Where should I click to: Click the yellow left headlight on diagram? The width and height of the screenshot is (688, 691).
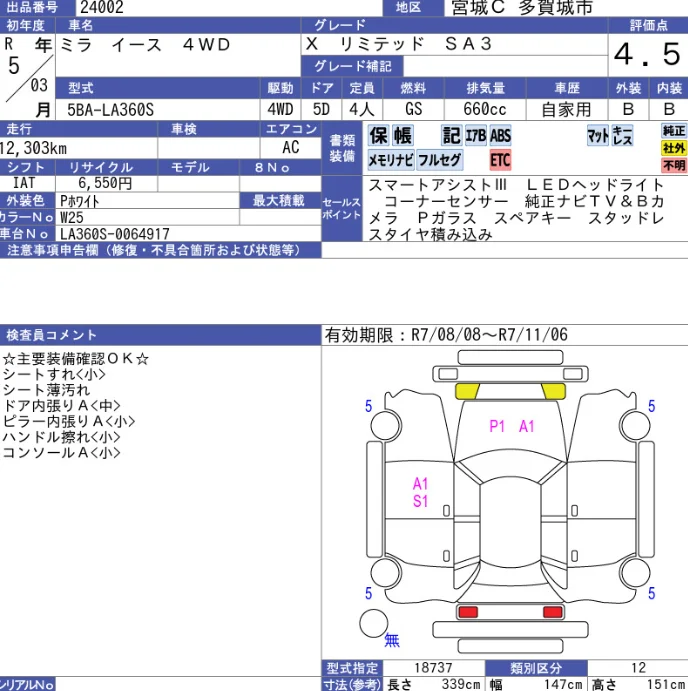click(467, 391)
